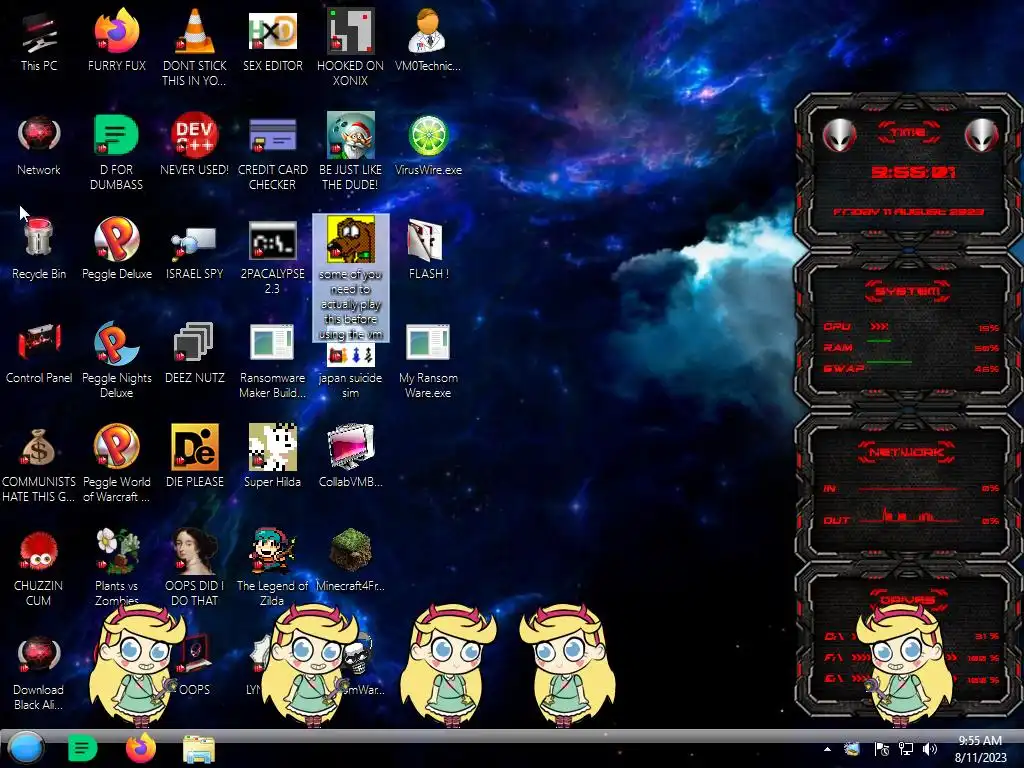Select the Minecraft4Fr grass block icon

[x=350, y=560]
